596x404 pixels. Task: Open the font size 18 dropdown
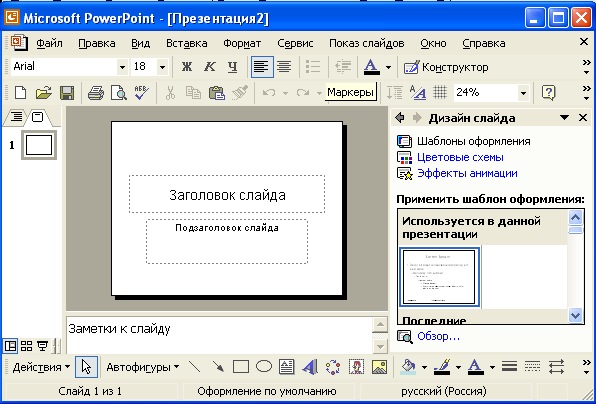(162, 68)
